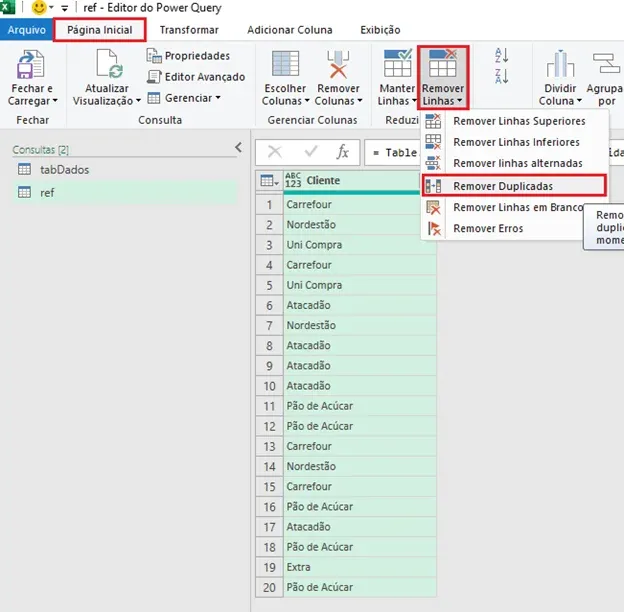Select the ref query

click(x=125, y=193)
